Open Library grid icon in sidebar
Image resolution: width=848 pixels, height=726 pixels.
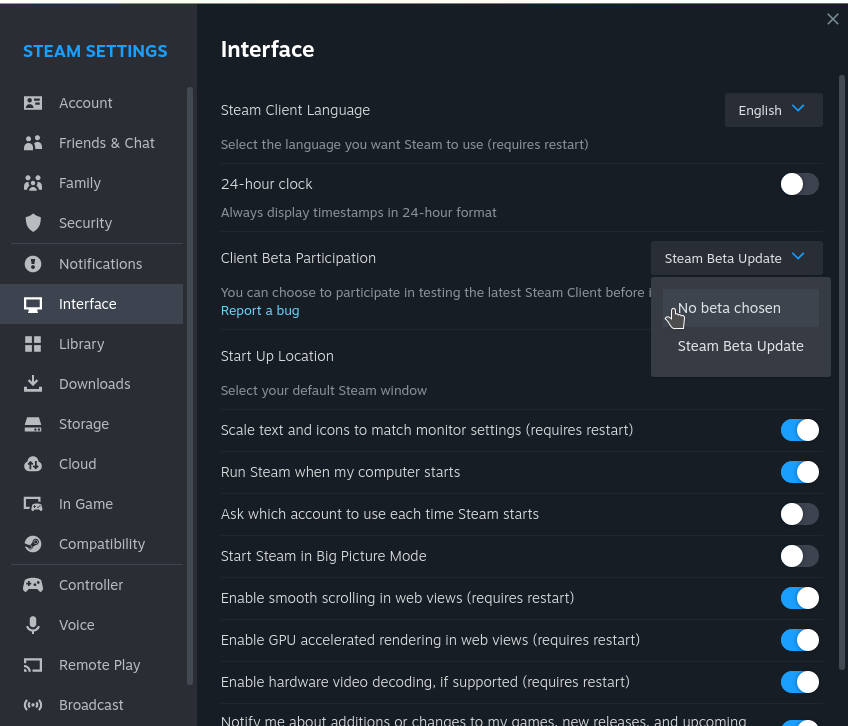pyautogui.click(x=33, y=344)
